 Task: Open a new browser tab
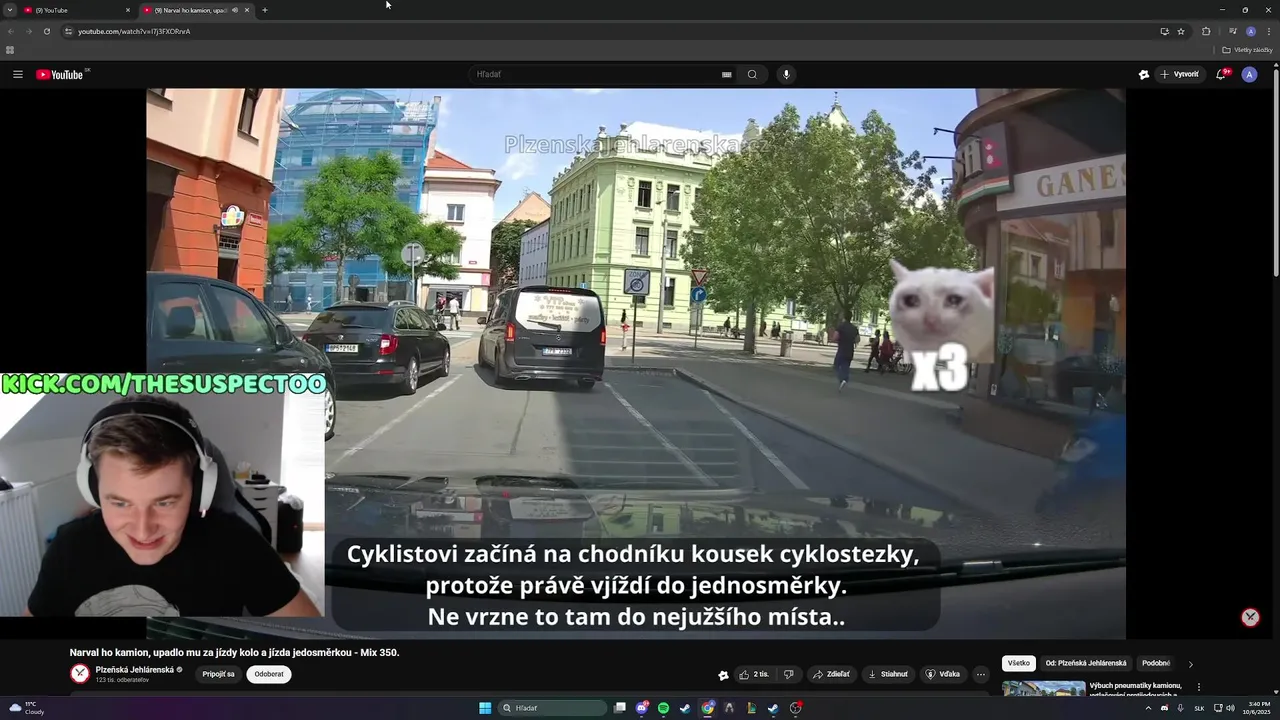coord(264,10)
